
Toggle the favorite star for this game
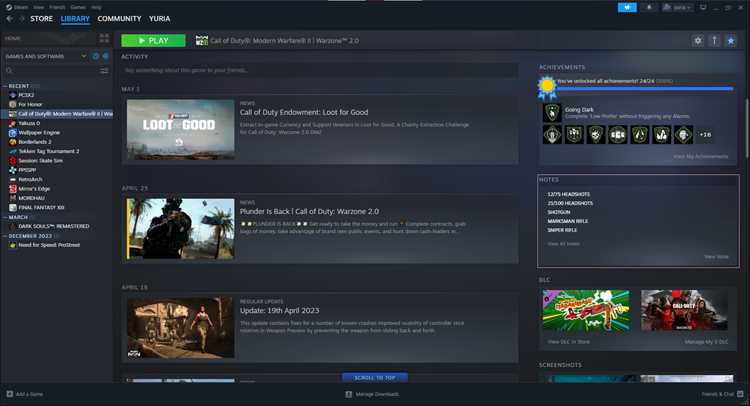tap(731, 41)
